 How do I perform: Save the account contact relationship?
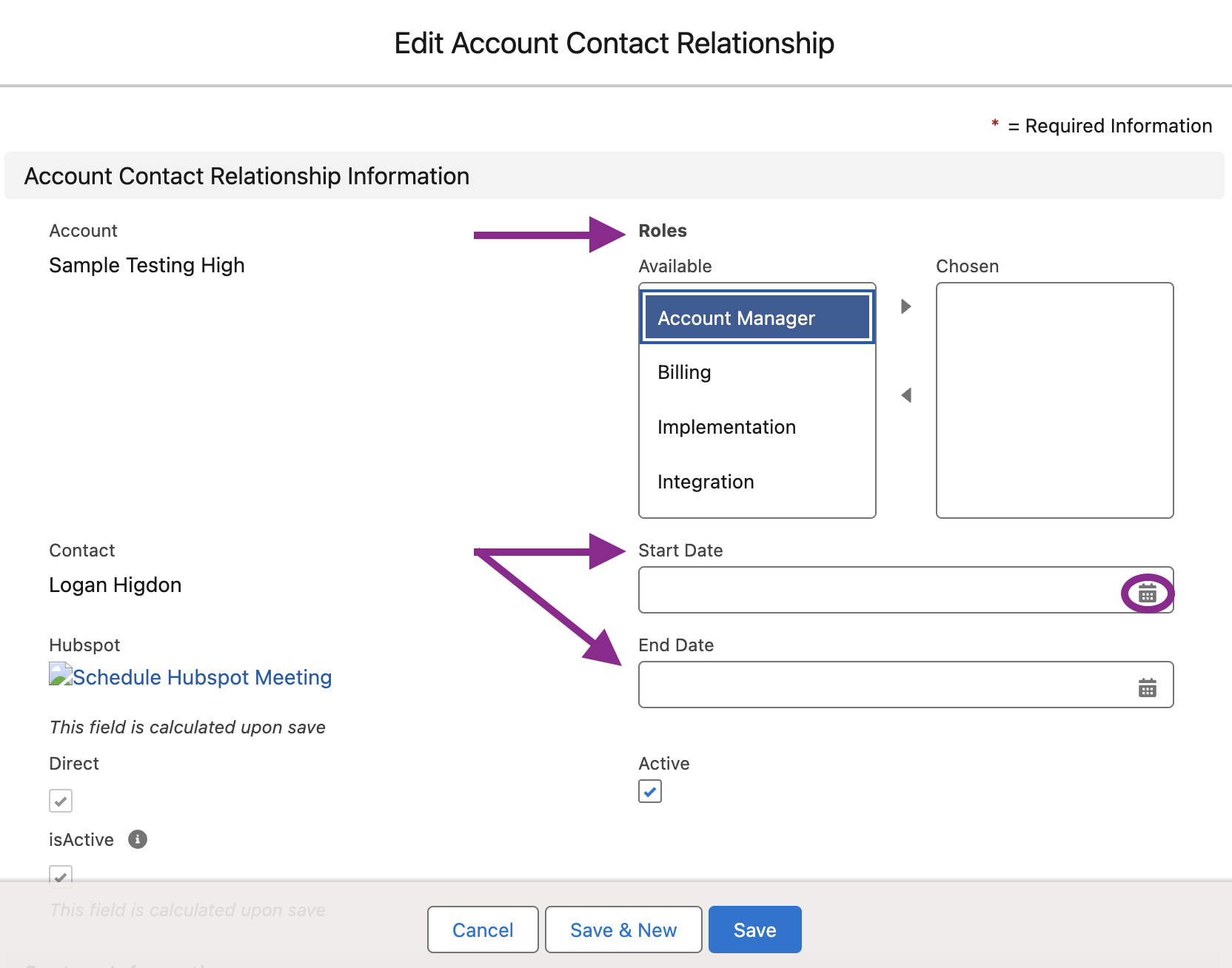click(x=755, y=930)
